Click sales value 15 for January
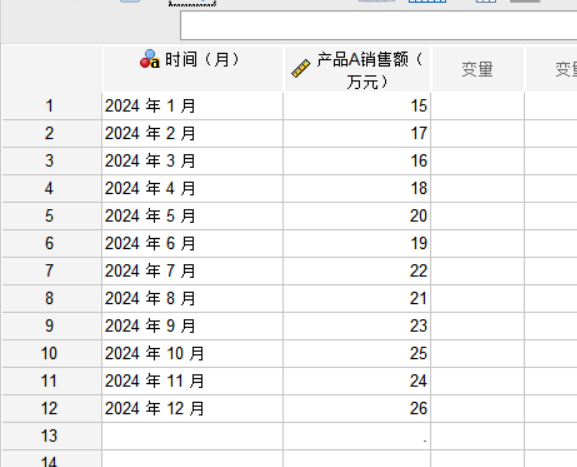This screenshot has width=577, height=467. (357, 106)
